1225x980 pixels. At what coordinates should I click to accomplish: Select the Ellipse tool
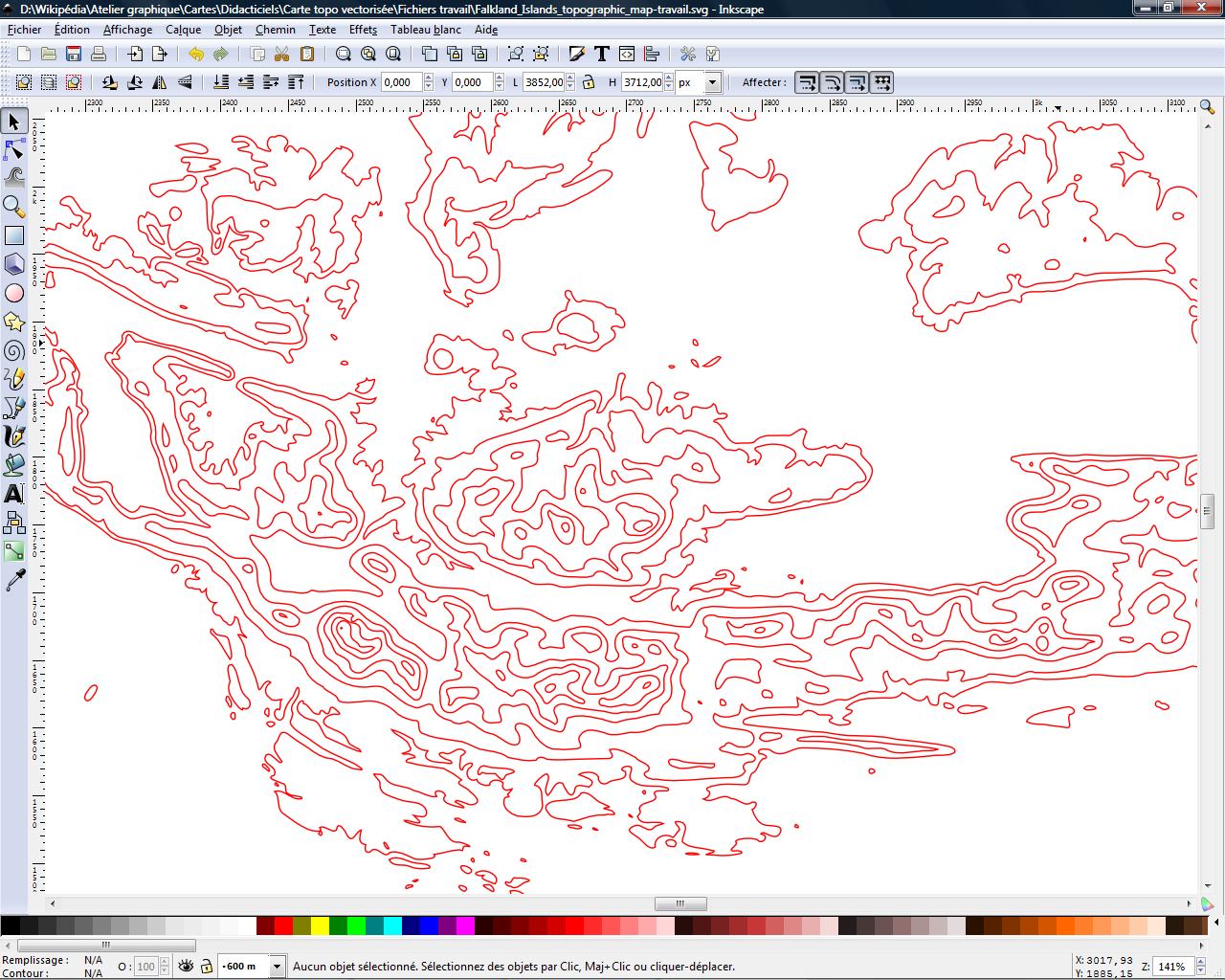tap(13, 294)
